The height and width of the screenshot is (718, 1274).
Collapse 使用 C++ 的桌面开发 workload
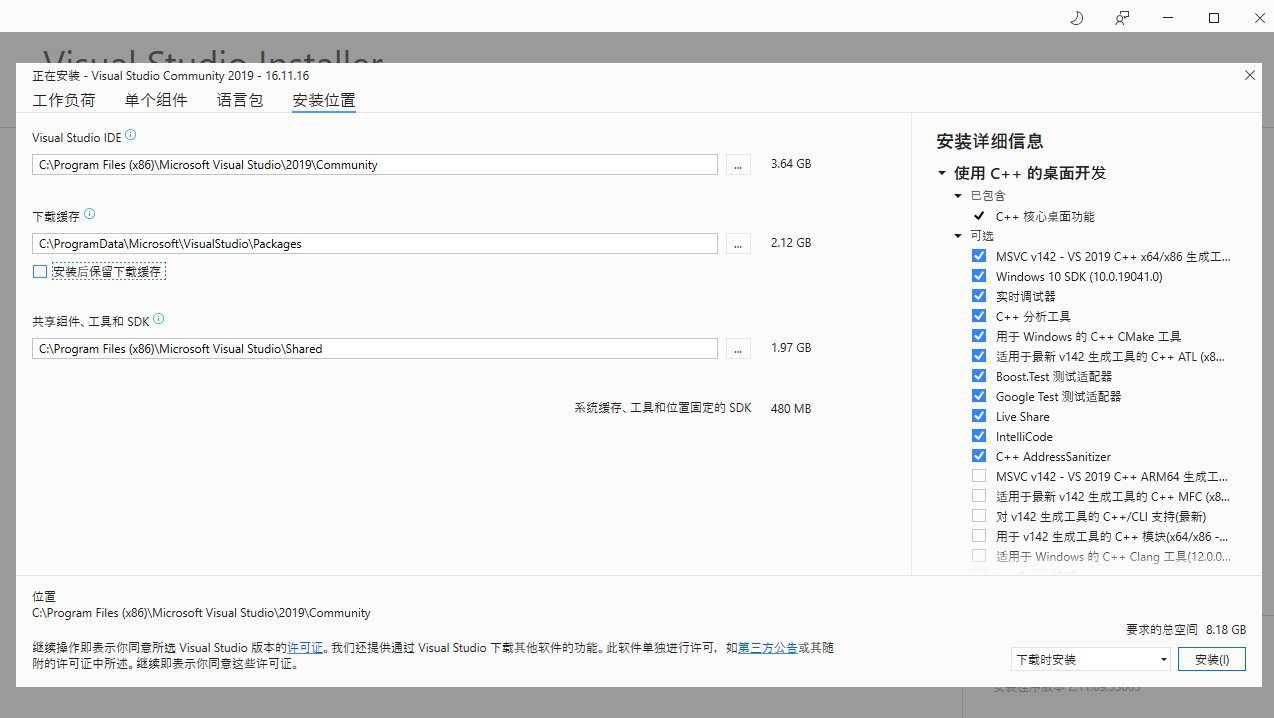click(x=941, y=173)
